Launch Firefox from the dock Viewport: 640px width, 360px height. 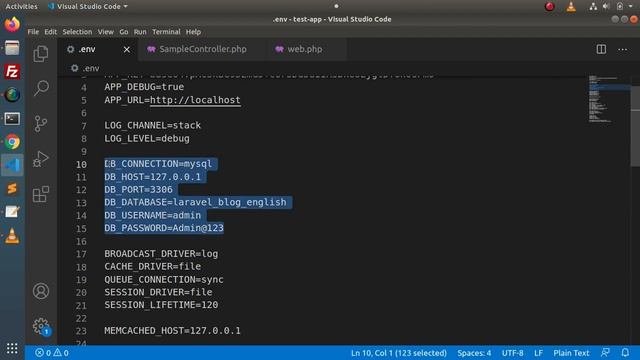click(x=12, y=24)
